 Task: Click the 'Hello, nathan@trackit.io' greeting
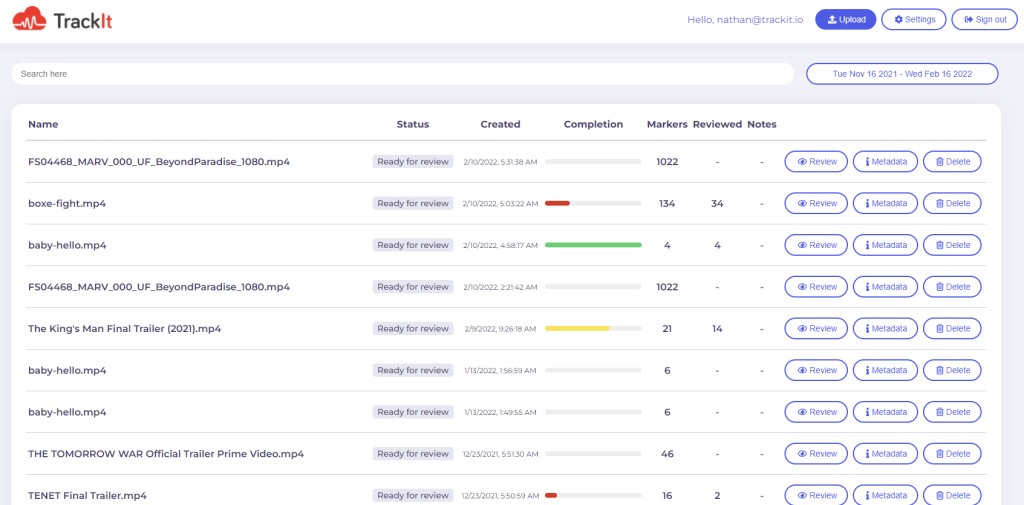pyautogui.click(x=744, y=20)
